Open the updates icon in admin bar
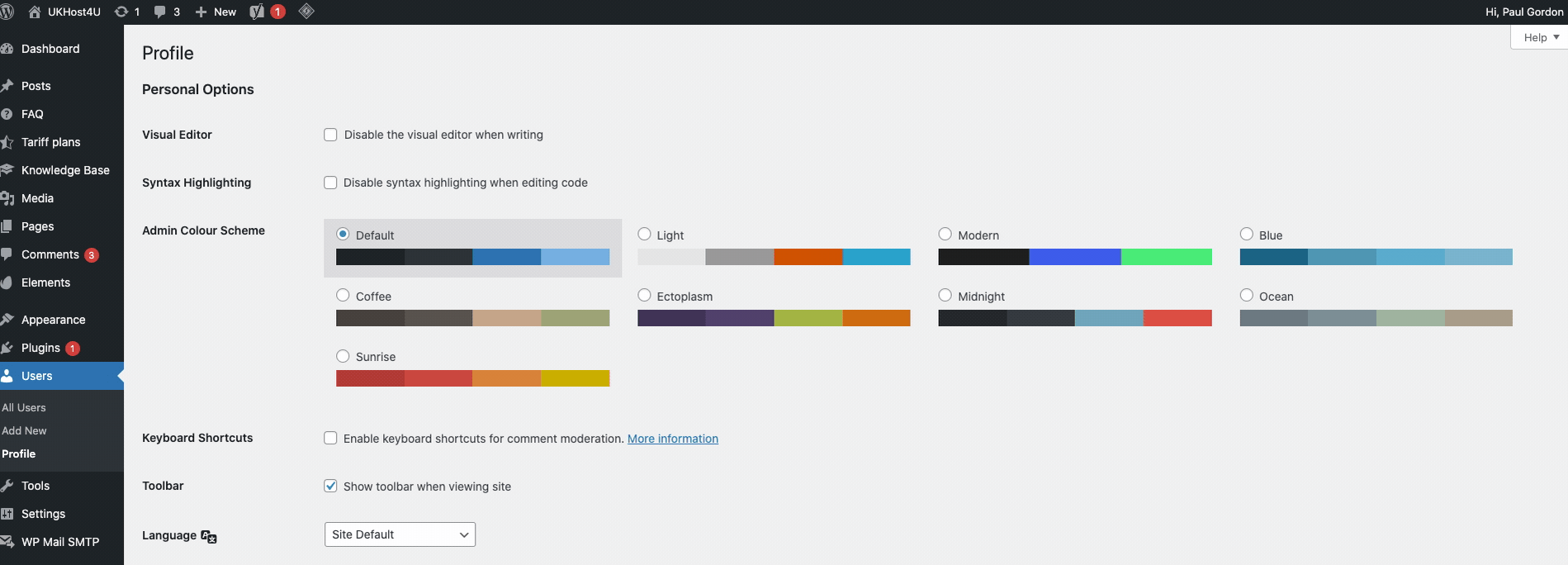 (x=121, y=12)
